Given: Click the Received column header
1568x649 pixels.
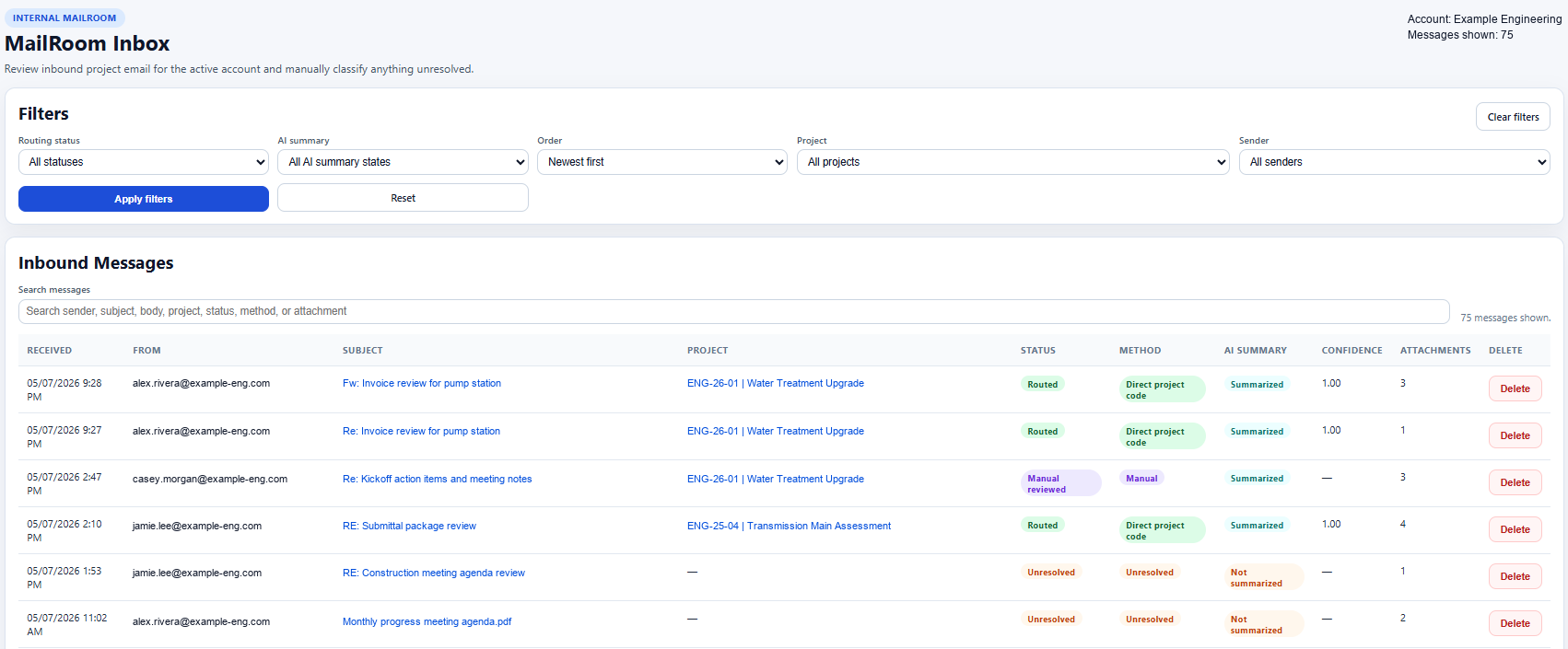Looking at the screenshot, I should tap(50, 351).
